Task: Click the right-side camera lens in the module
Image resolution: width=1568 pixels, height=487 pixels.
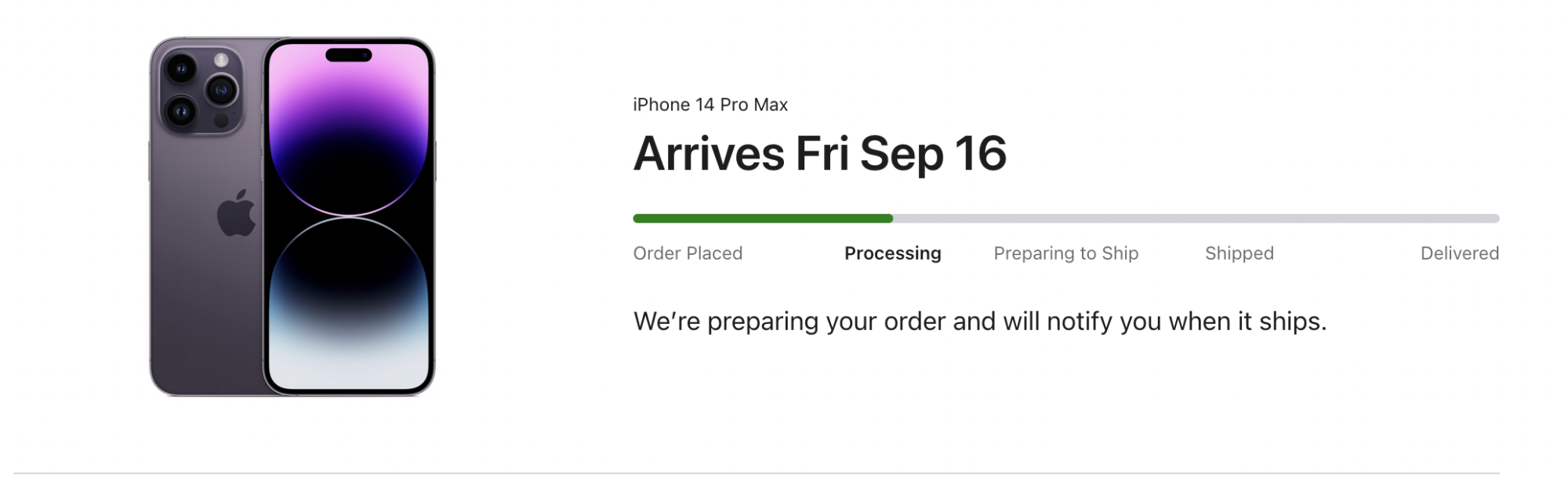Action: 221,90
